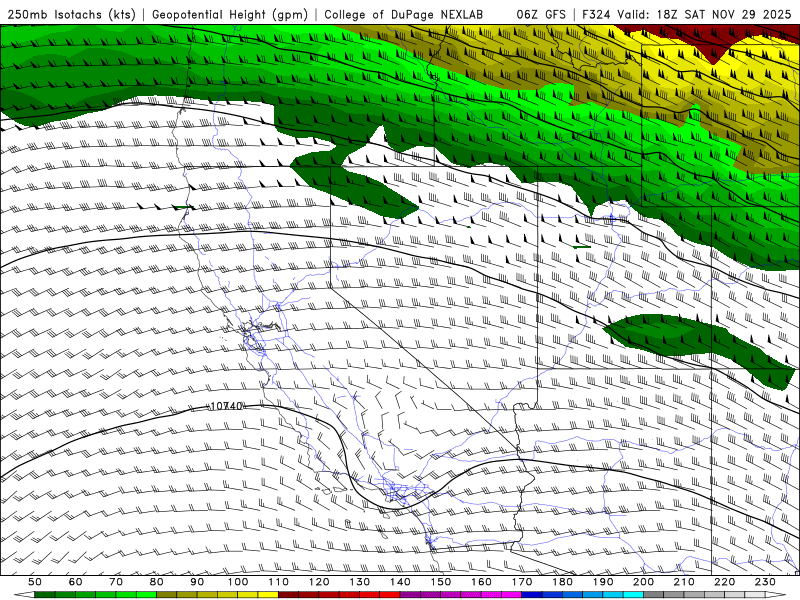Screen dimensions: 800x600
Task: Click the '140' value on the isotach scale
Action: tap(400, 582)
